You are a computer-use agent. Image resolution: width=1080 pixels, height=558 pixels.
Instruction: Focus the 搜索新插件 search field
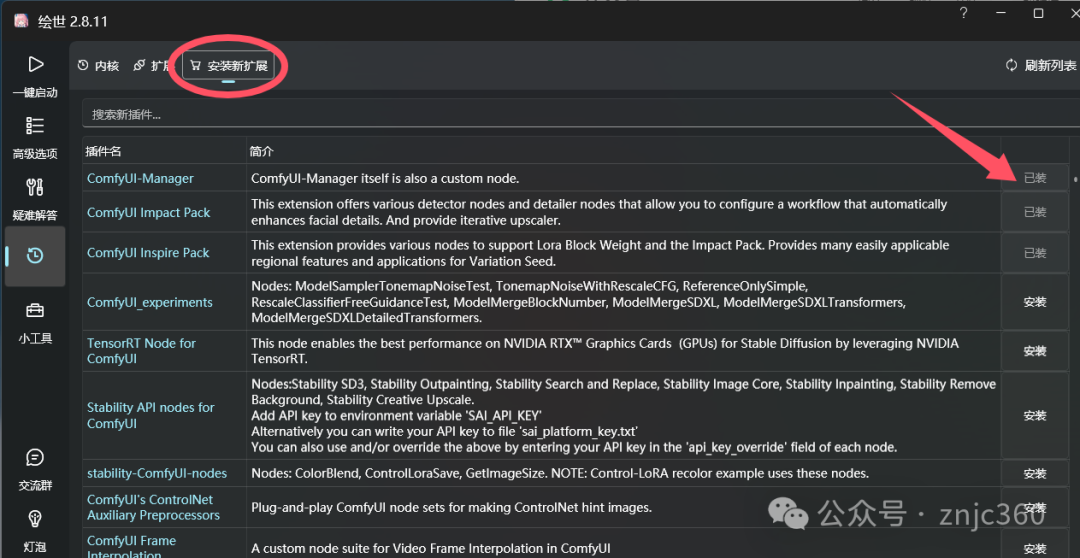[x=581, y=114]
